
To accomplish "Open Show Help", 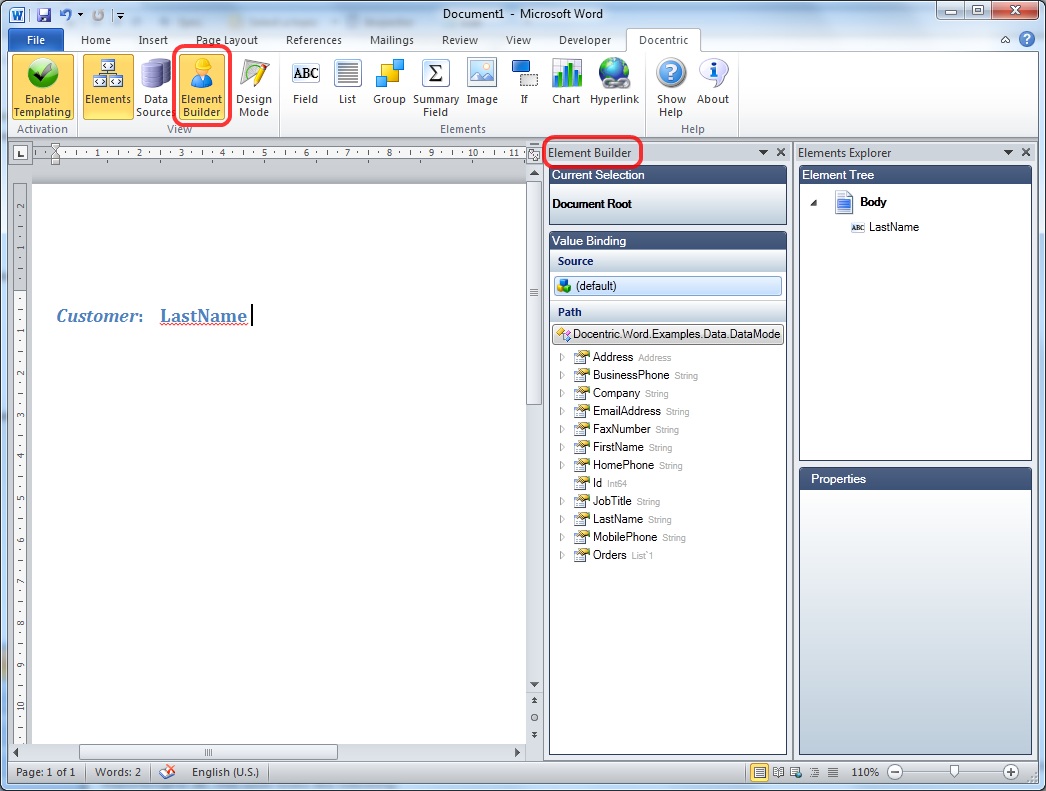I will coord(671,87).
